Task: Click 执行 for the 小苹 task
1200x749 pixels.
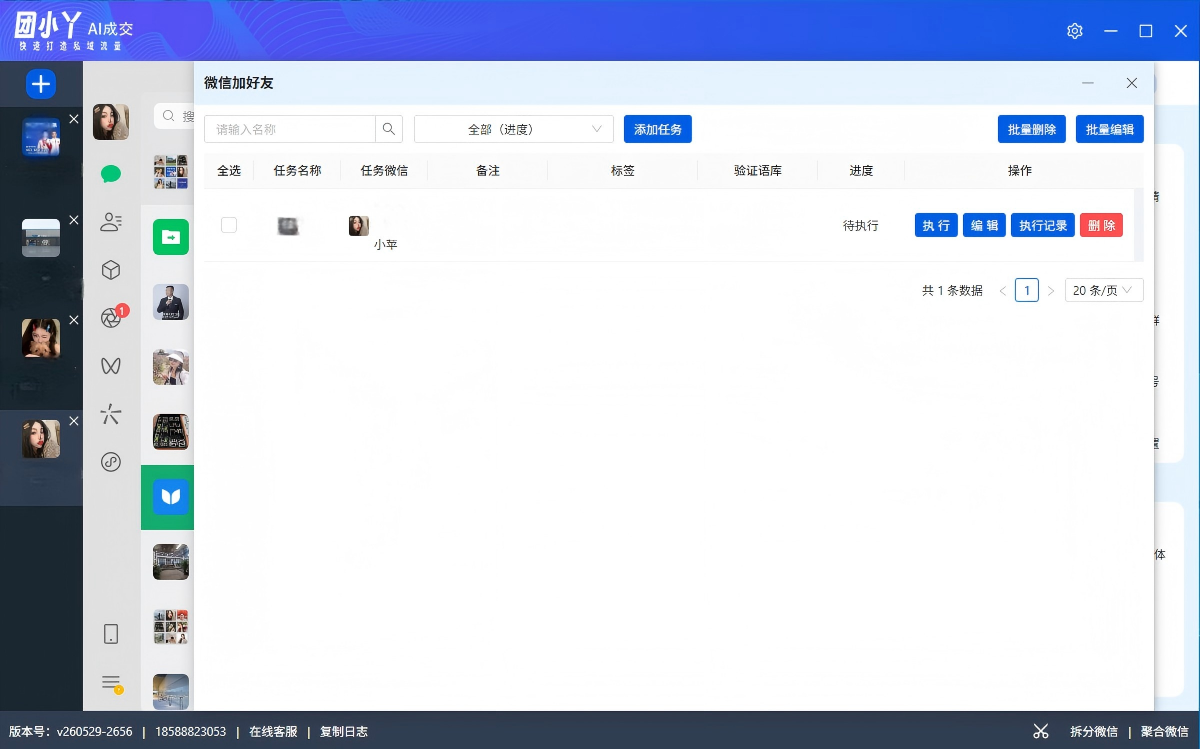Action: coord(936,225)
